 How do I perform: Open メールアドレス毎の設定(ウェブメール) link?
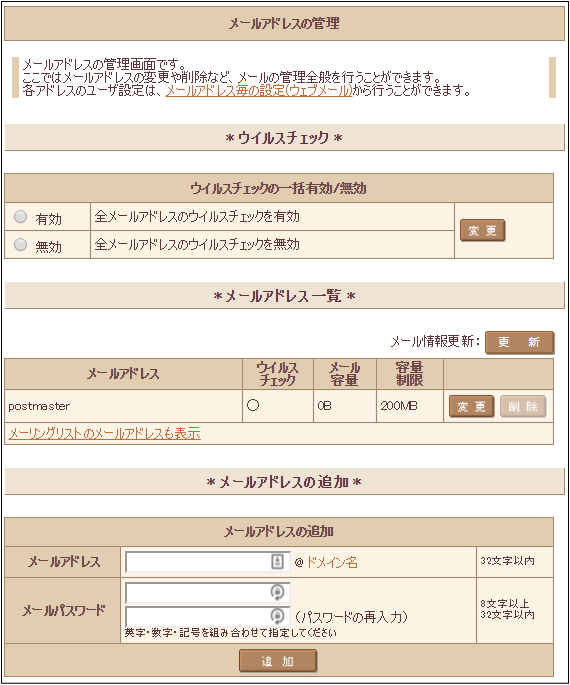(259, 90)
